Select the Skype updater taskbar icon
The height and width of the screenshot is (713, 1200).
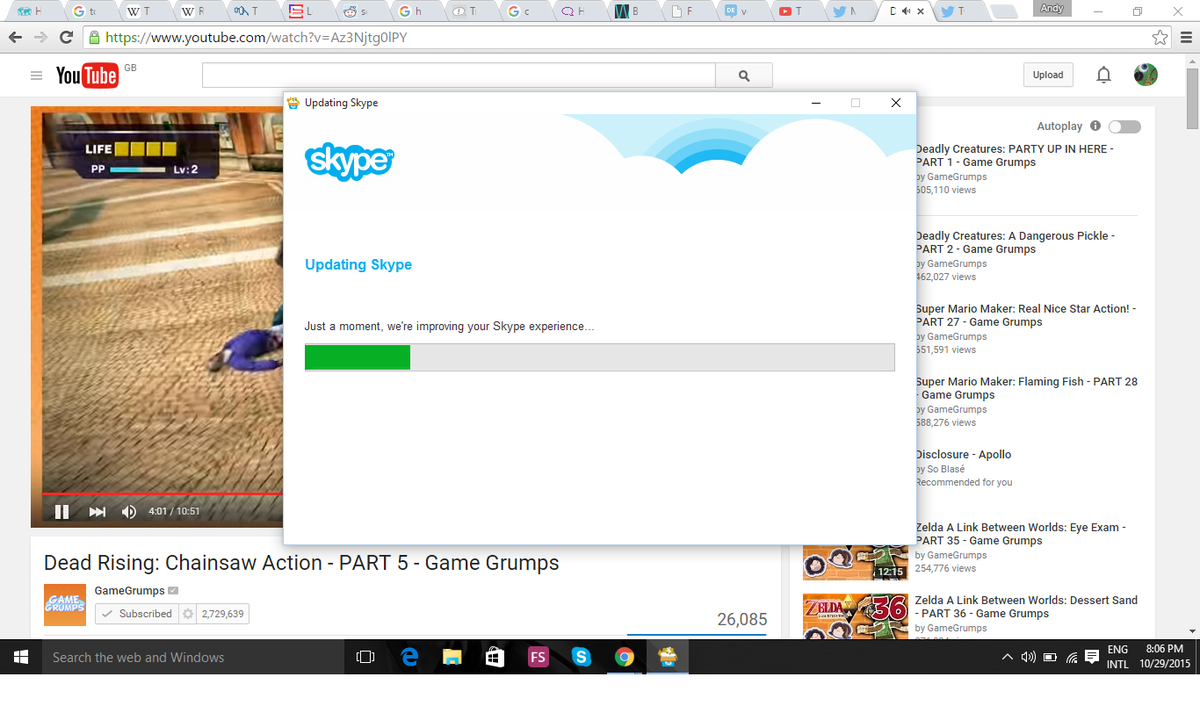[667, 657]
